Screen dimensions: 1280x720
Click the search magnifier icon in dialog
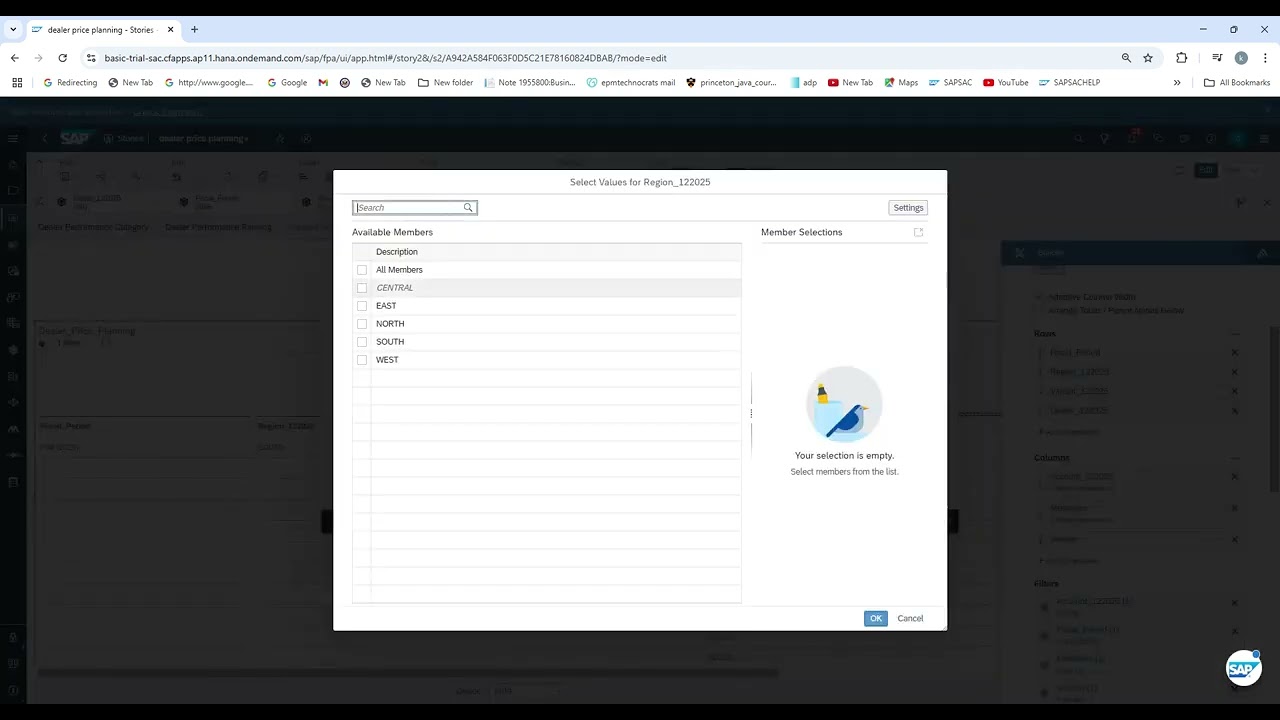tap(467, 208)
